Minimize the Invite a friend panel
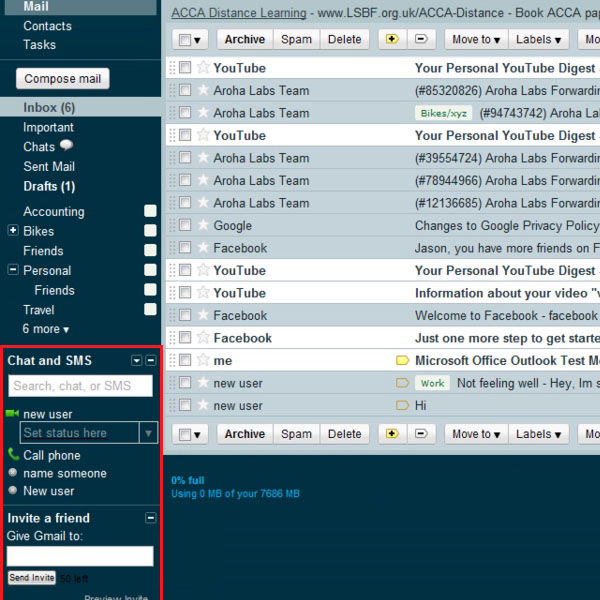Screen dimensions: 600x600 (151, 518)
